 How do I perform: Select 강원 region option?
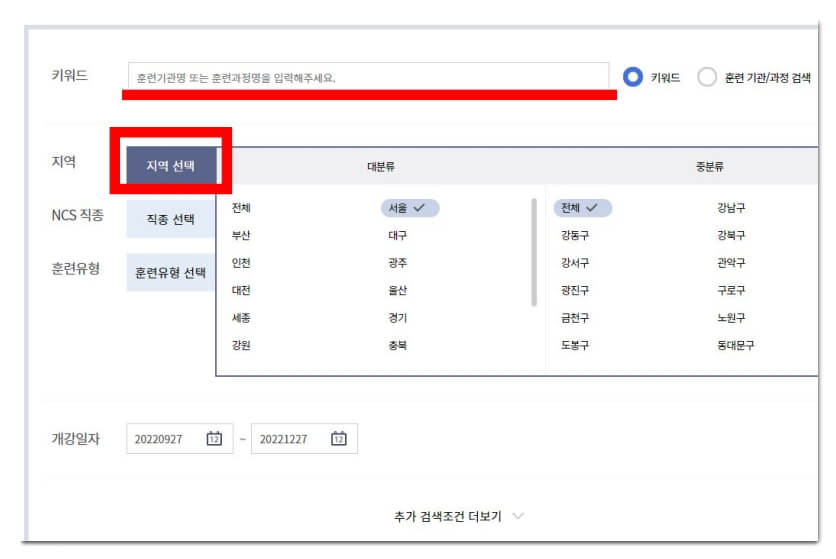[241, 345]
